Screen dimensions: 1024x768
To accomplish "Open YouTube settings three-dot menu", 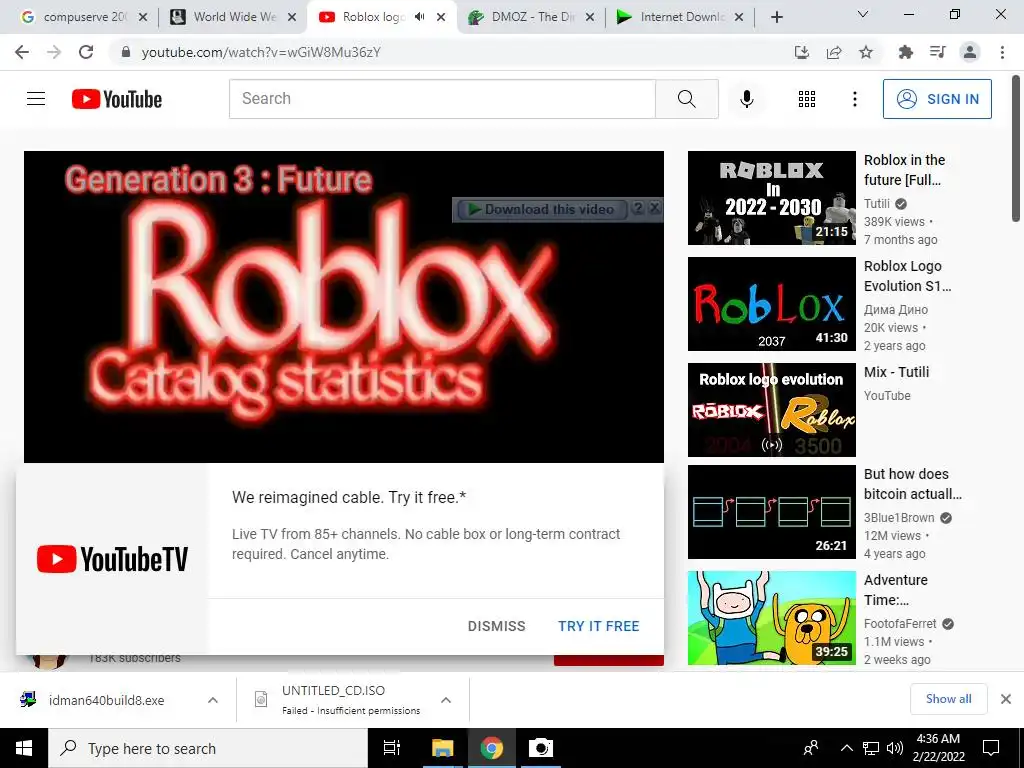I will pyautogui.click(x=854, y=99).
